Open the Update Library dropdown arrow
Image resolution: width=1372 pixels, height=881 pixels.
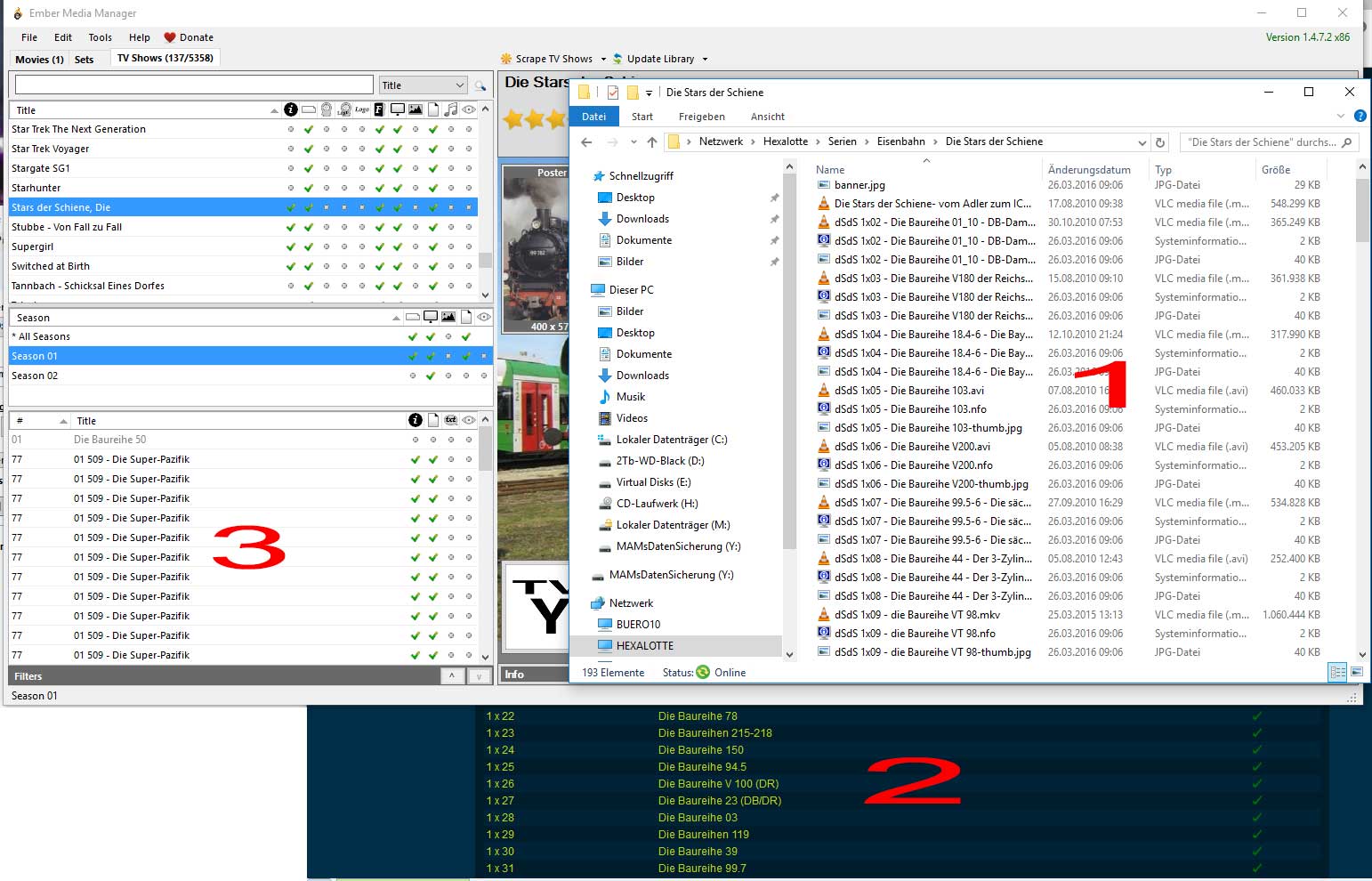tap(705, 59)
